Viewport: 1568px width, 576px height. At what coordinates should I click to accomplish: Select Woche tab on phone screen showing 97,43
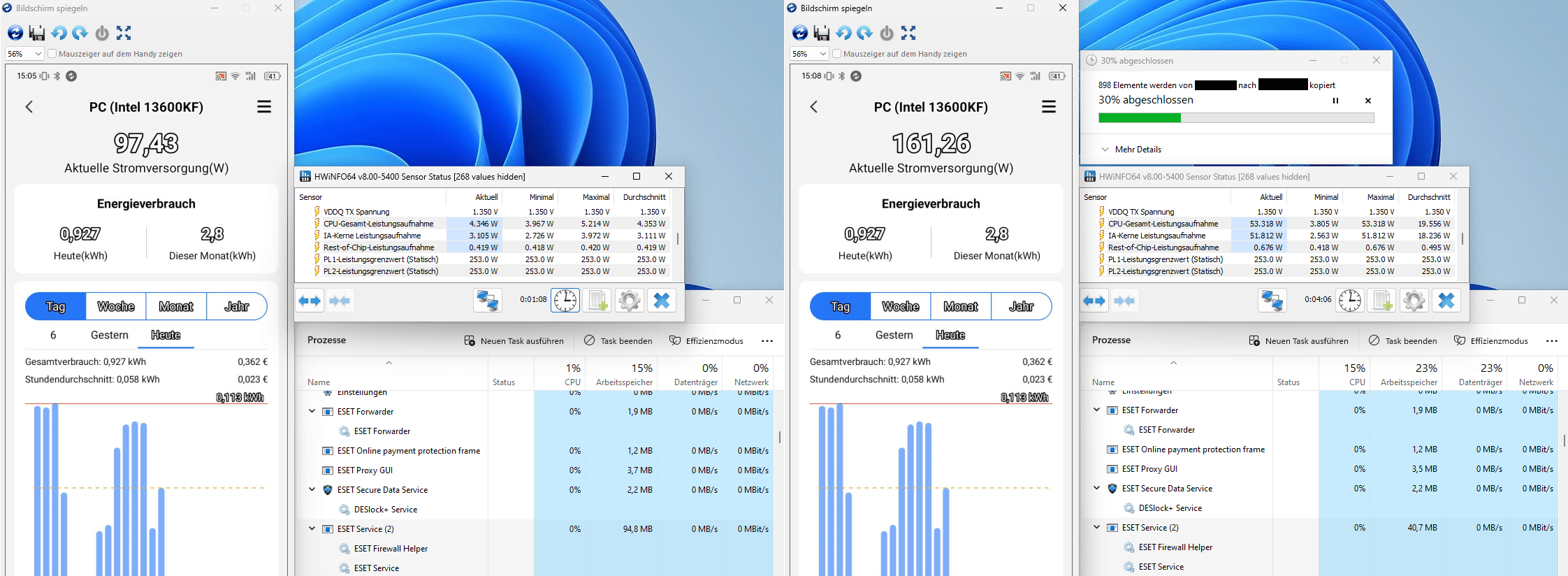tap(116, 306)
